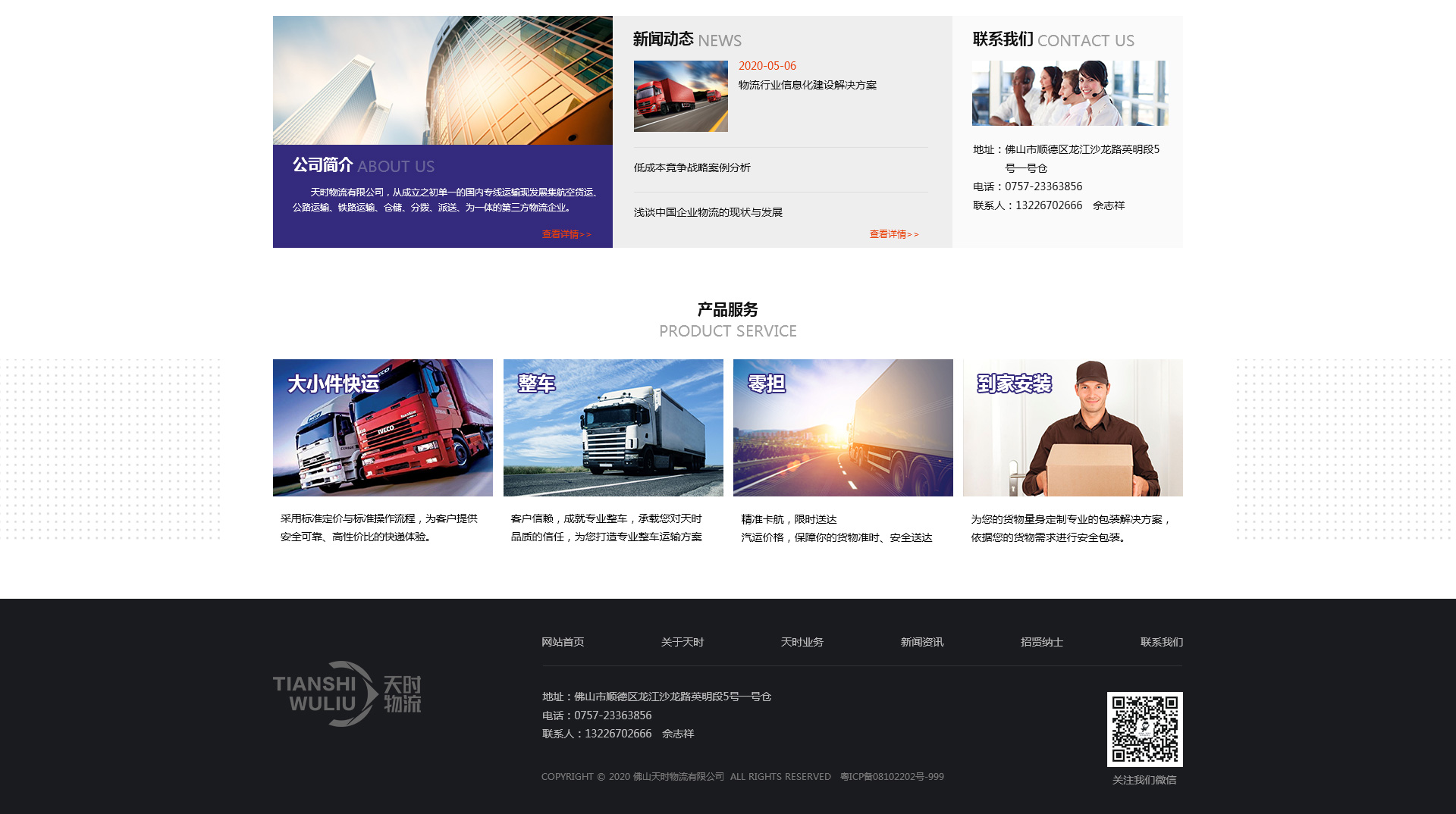Image resolution: width=1456 pixels, height=814 pixels.
Task: Select 招贤纳士 in footer navigation
Action: (1042, 642)
